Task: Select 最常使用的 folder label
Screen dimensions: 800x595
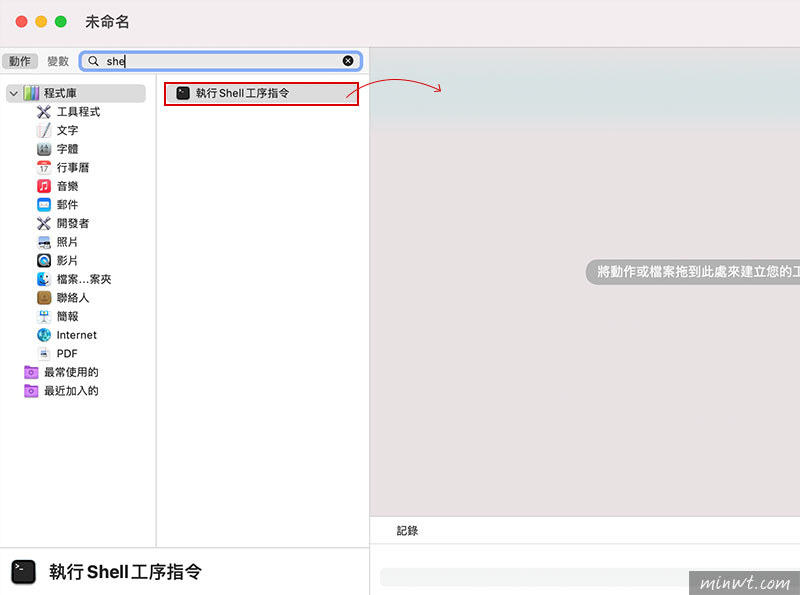Action: 71,372
